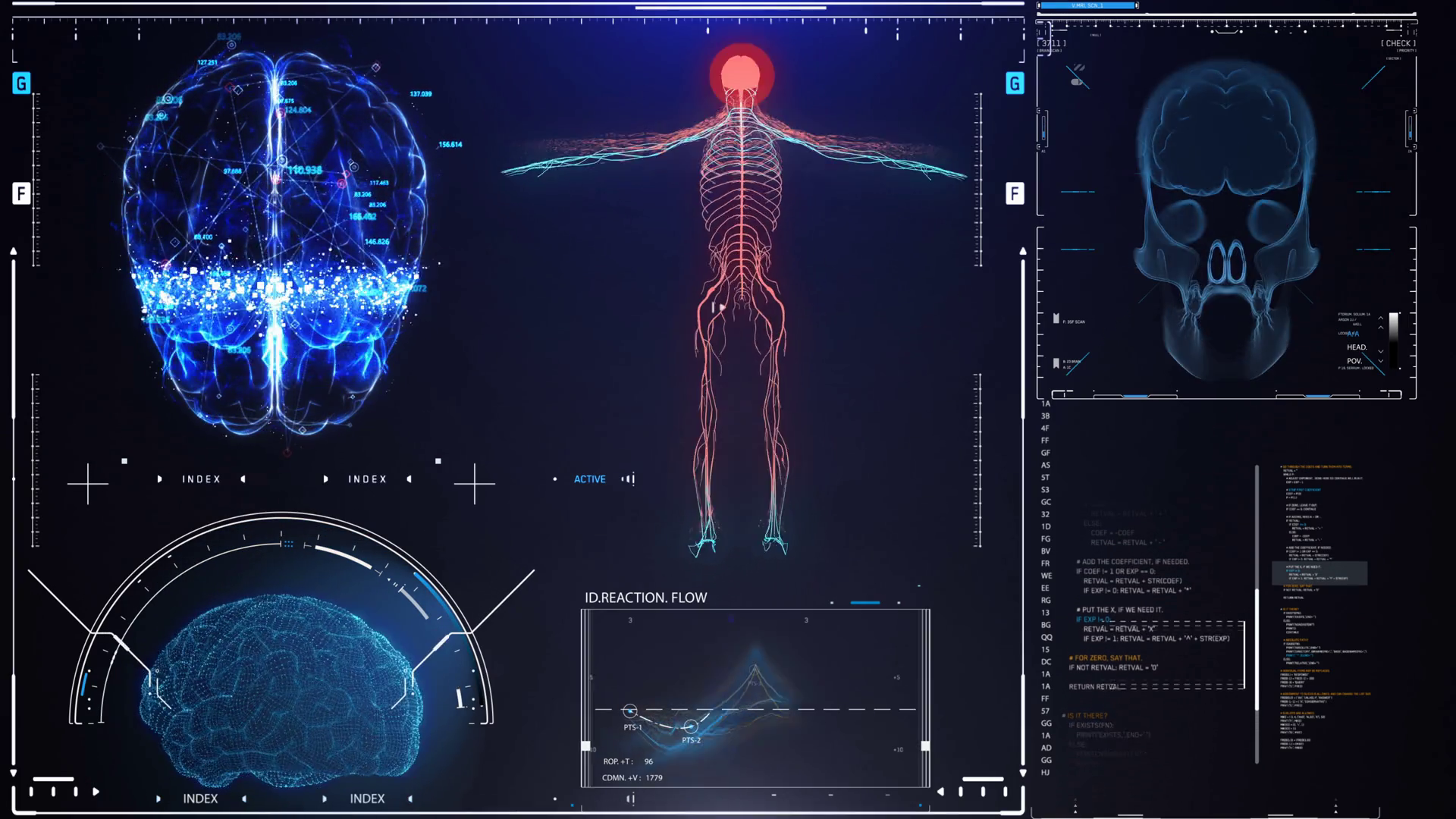Screen dimensions: 1456x819
Task: Click the highlighted block in the code minimap
Action: click(1319, 573)
